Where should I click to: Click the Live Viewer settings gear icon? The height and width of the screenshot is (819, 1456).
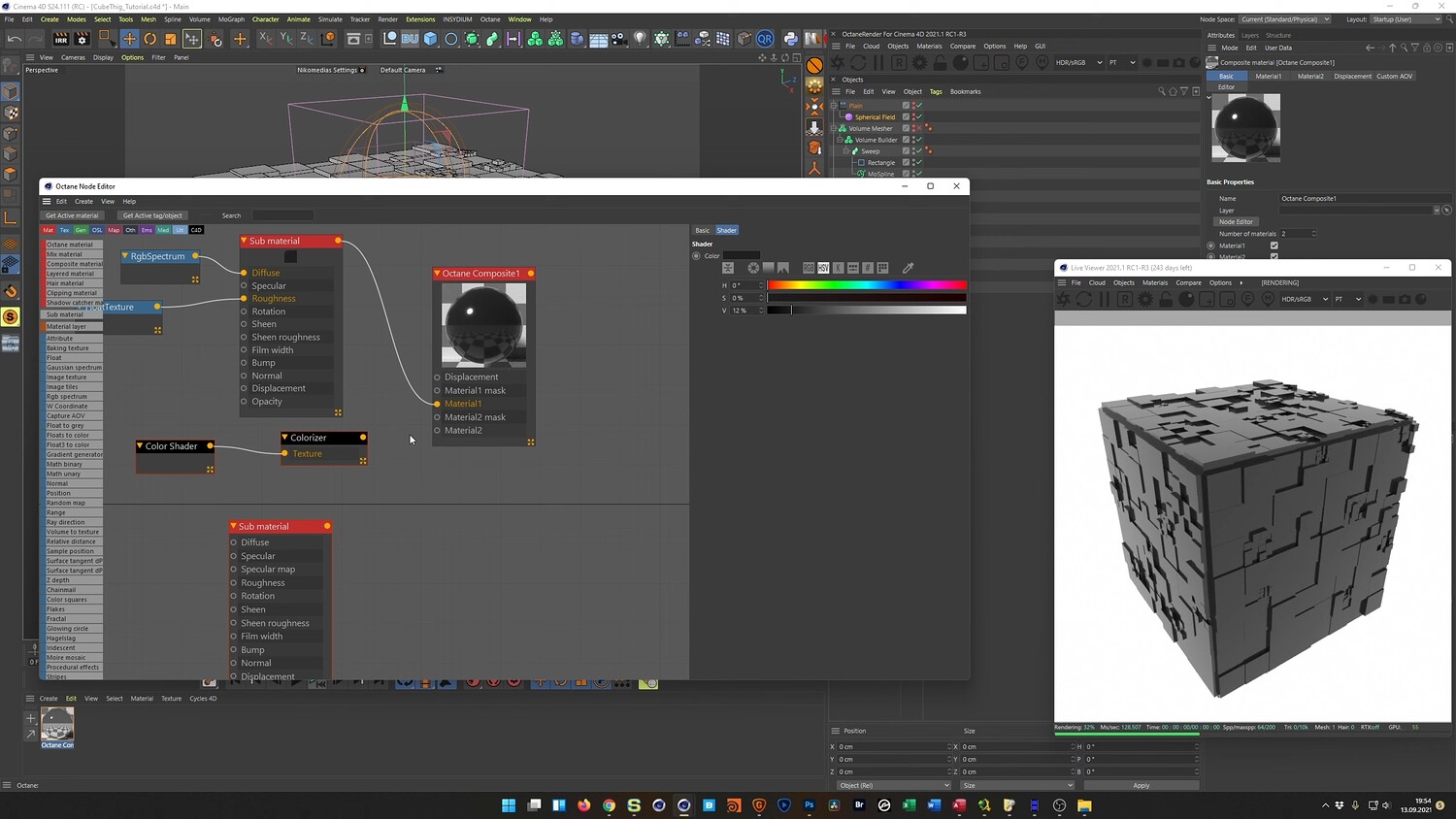coord(1145,299)
